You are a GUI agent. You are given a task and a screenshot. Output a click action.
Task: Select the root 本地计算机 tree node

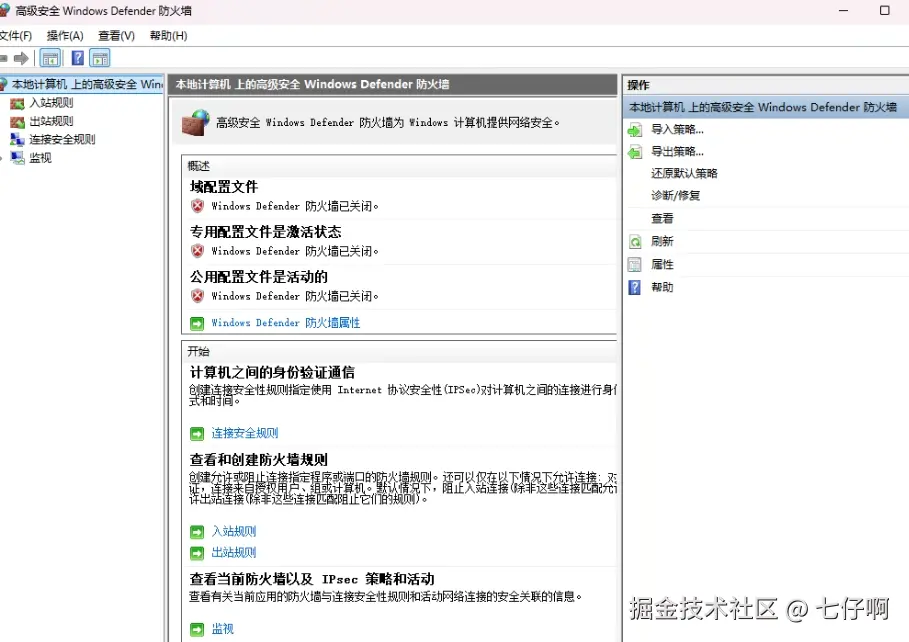pyautogui.click(x=87, y=85)
